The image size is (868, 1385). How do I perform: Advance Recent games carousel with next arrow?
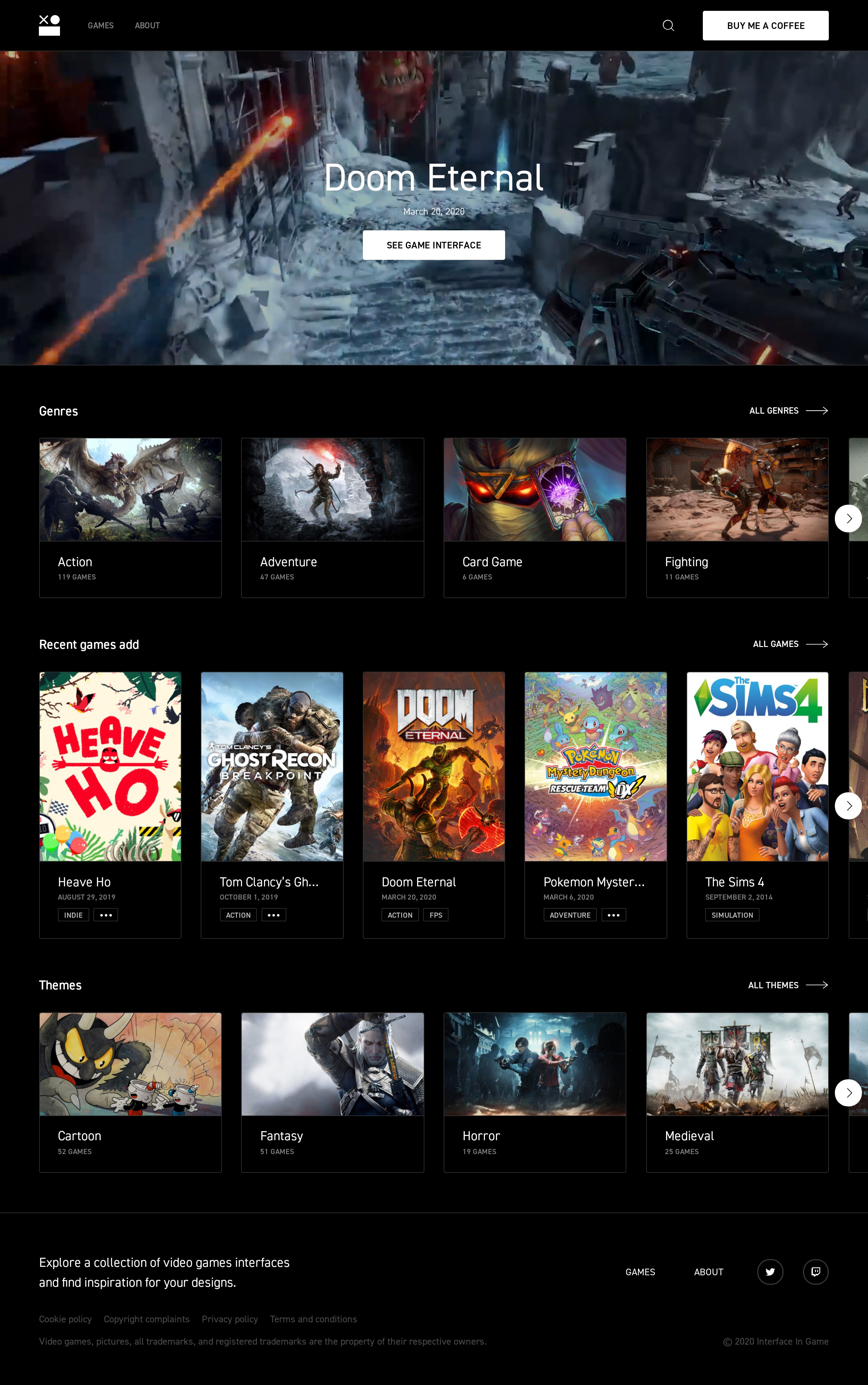pos(848,806)
